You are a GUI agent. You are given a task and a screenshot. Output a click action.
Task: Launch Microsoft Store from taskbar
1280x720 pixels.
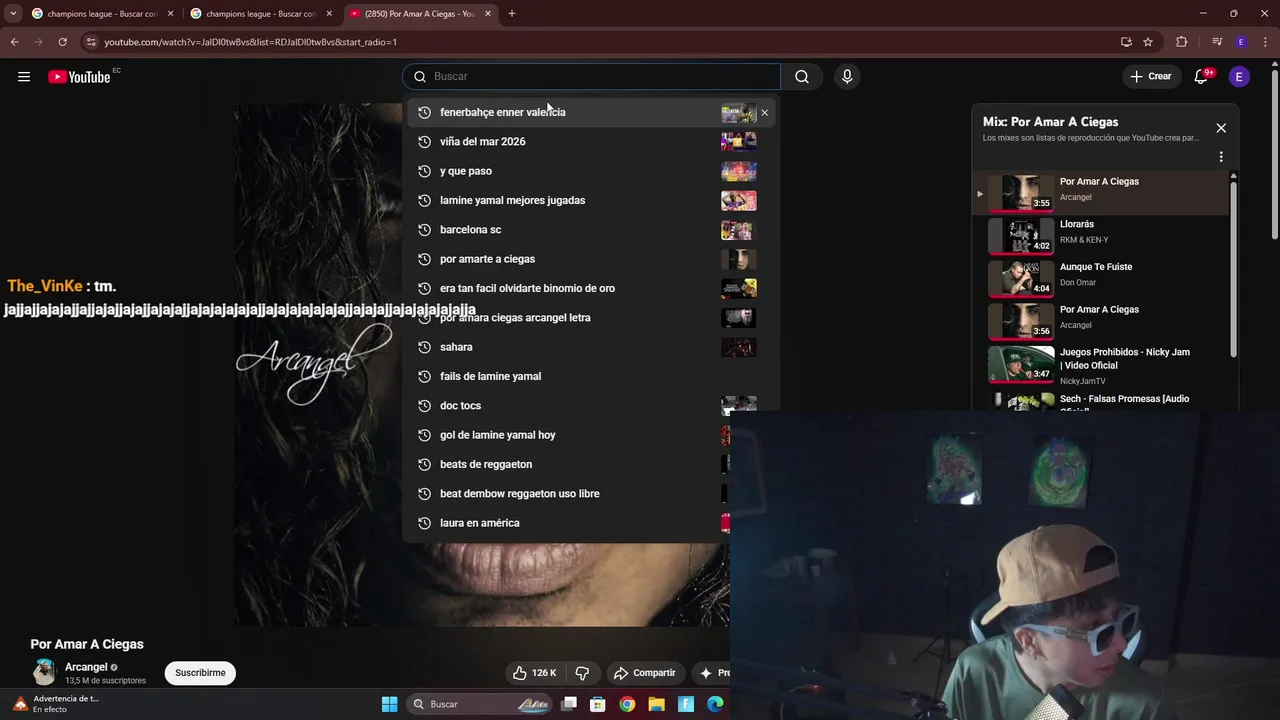[598, 704]
